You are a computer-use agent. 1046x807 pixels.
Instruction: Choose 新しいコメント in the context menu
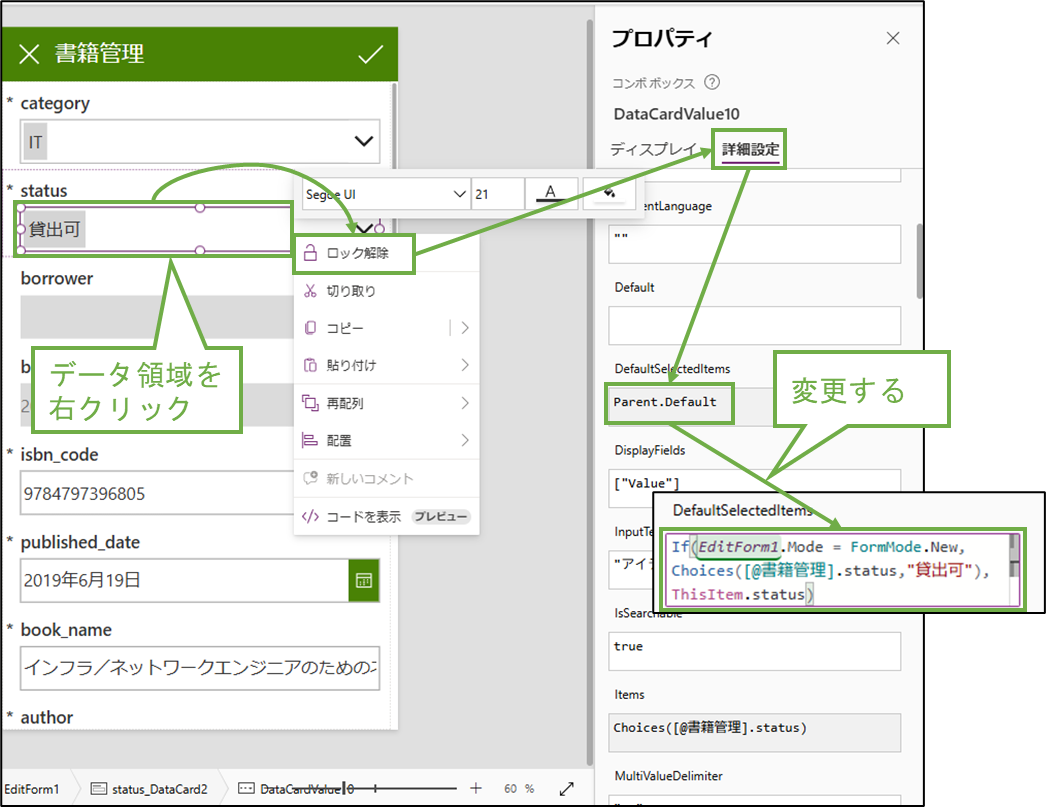point(386,478)
